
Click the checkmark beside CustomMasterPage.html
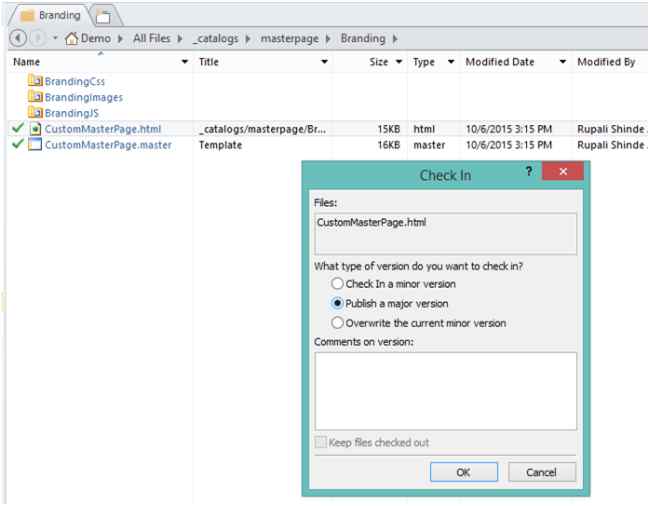coord(18,128)
